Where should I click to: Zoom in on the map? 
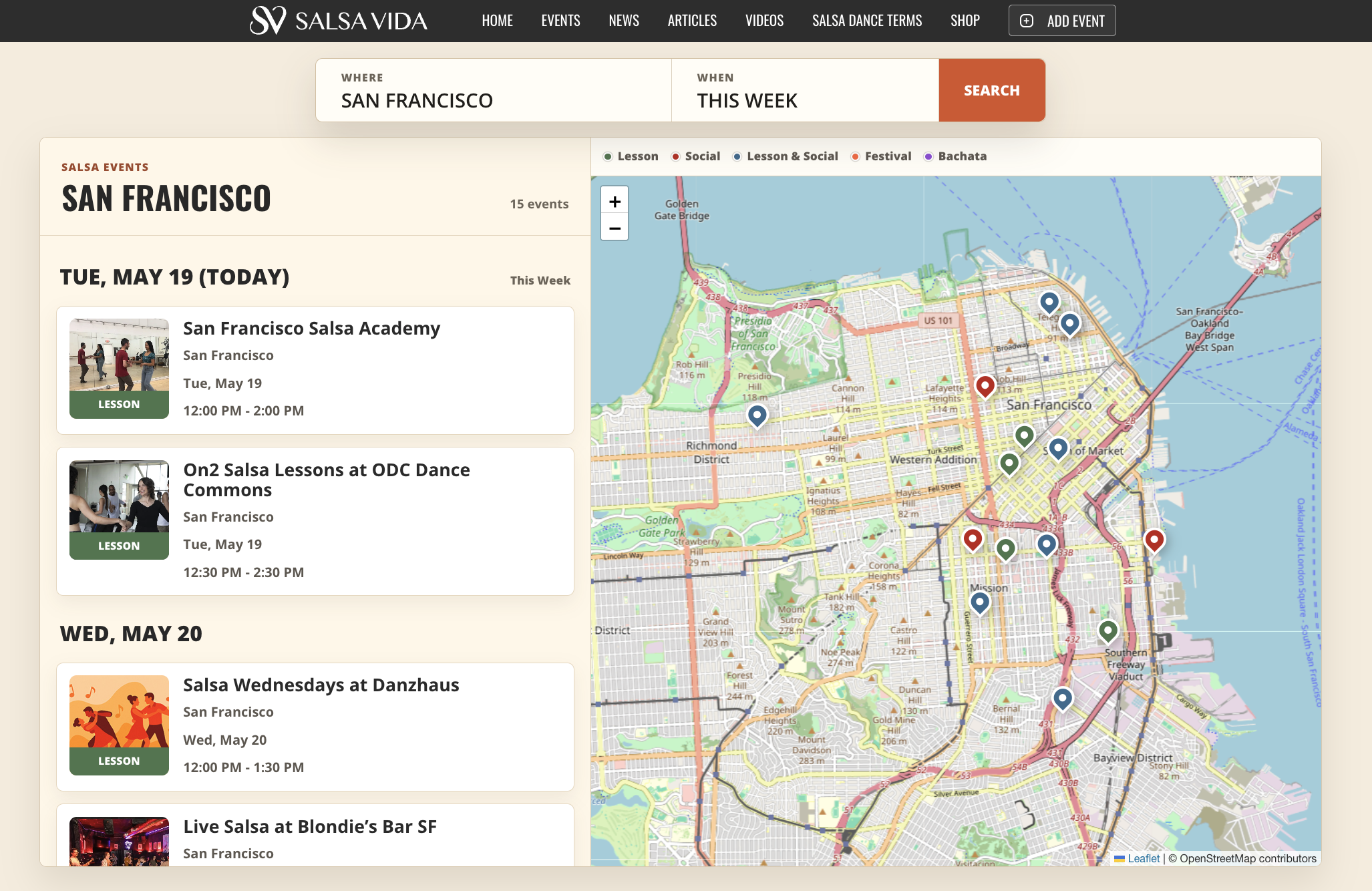tap(615, 200)
